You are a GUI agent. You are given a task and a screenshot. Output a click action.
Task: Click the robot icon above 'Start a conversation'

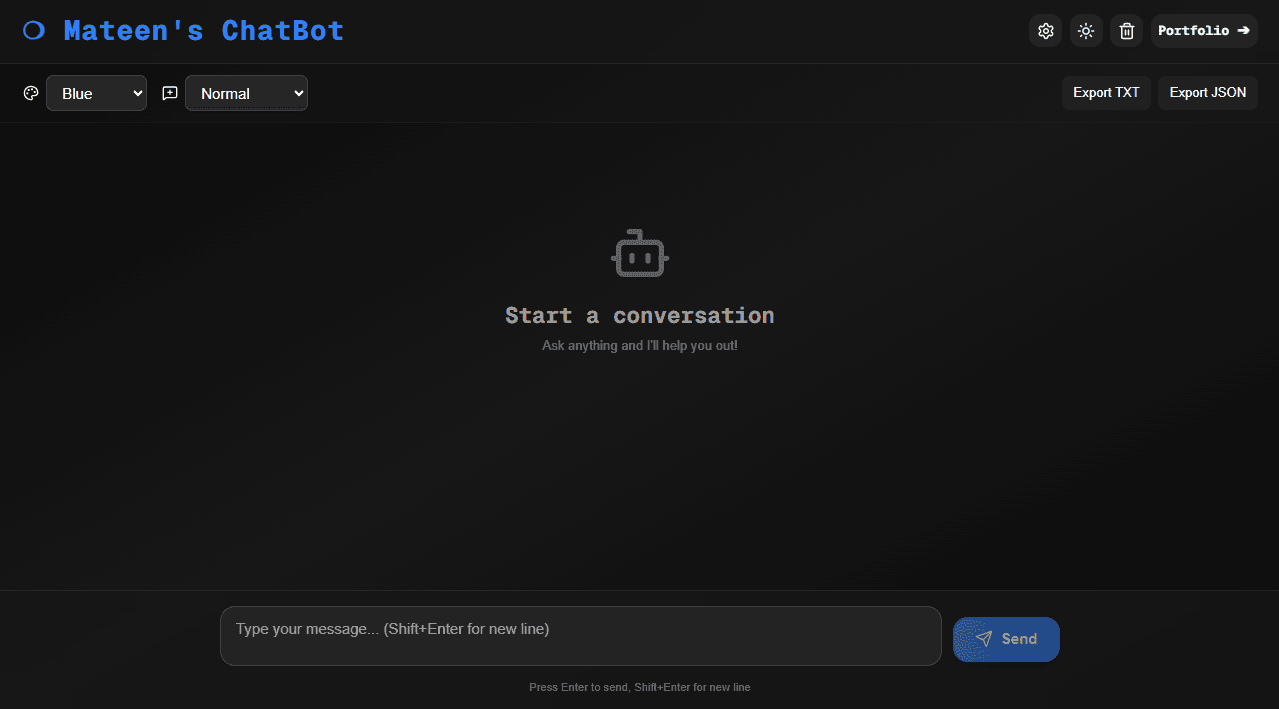[x=639, y=253]
